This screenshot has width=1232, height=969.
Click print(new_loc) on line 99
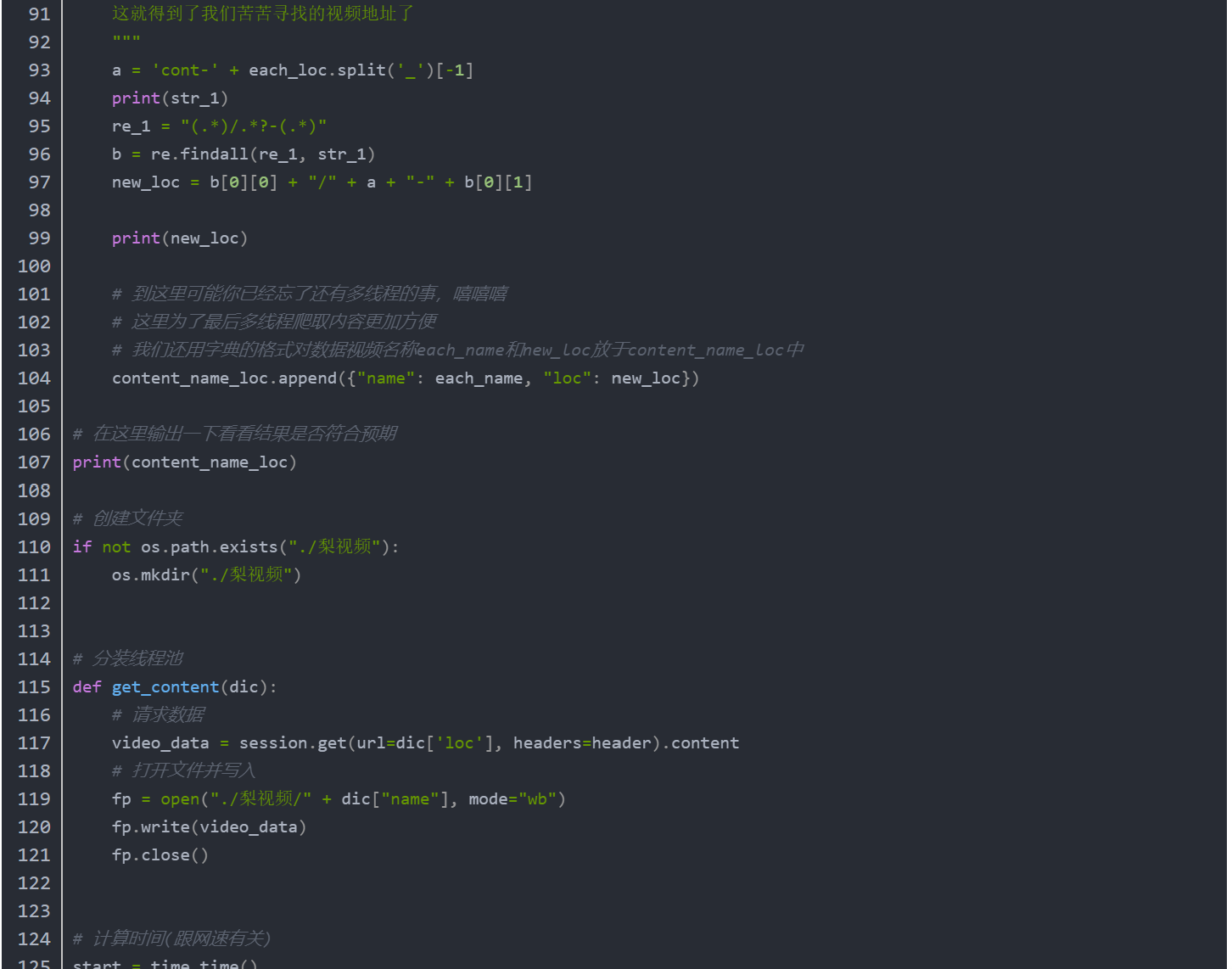coord(180,238)
